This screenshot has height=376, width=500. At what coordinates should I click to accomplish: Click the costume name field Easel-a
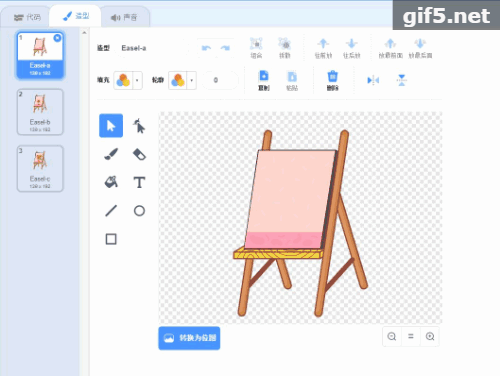pos(152,48)
